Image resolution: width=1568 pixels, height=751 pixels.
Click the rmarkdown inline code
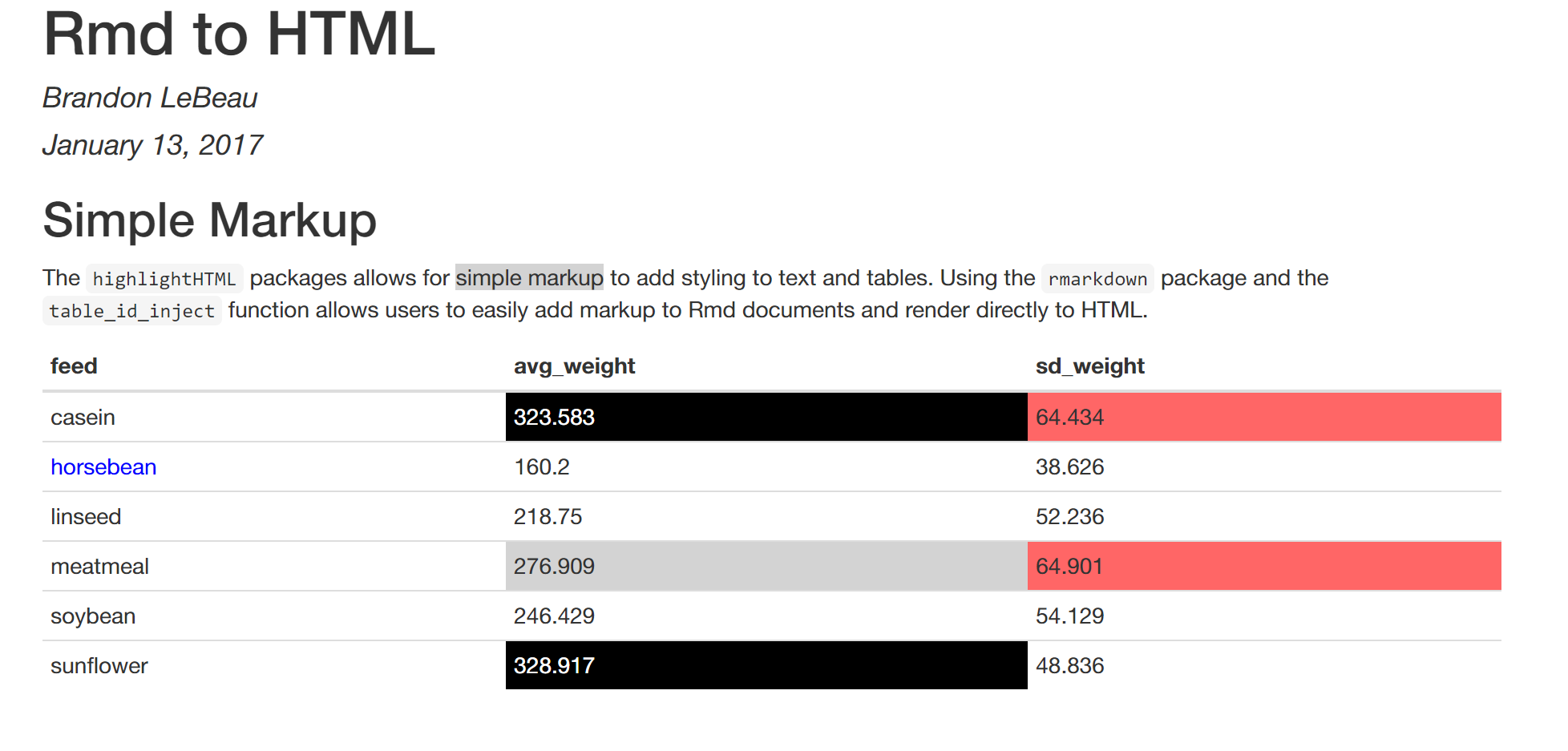(1097, 279)
